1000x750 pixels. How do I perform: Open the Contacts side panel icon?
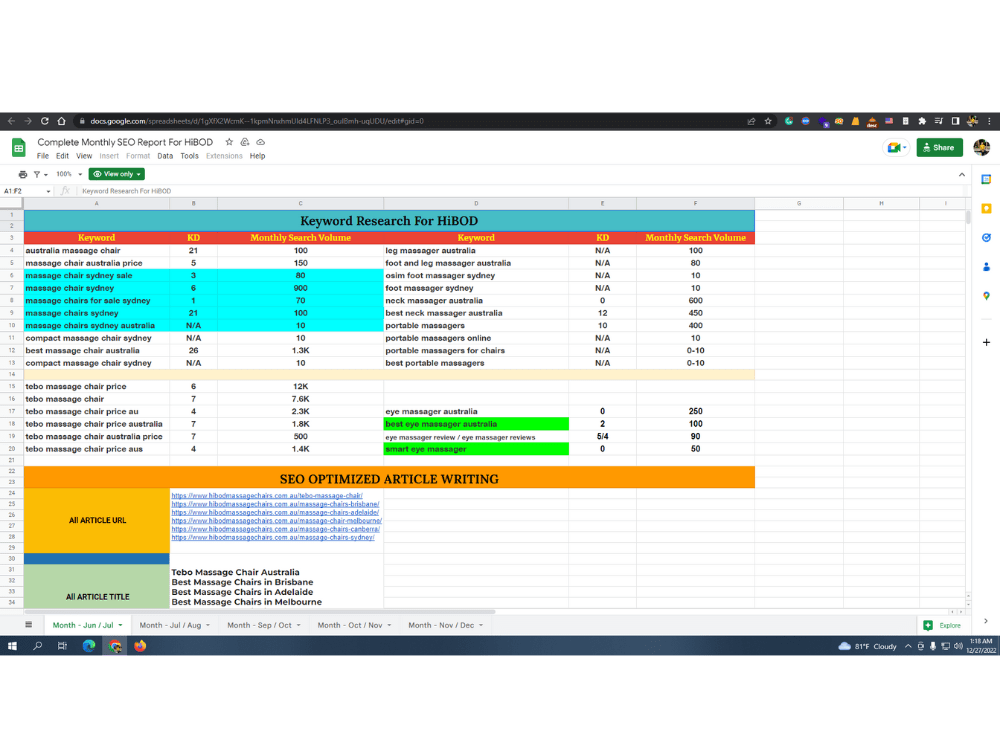986,267
